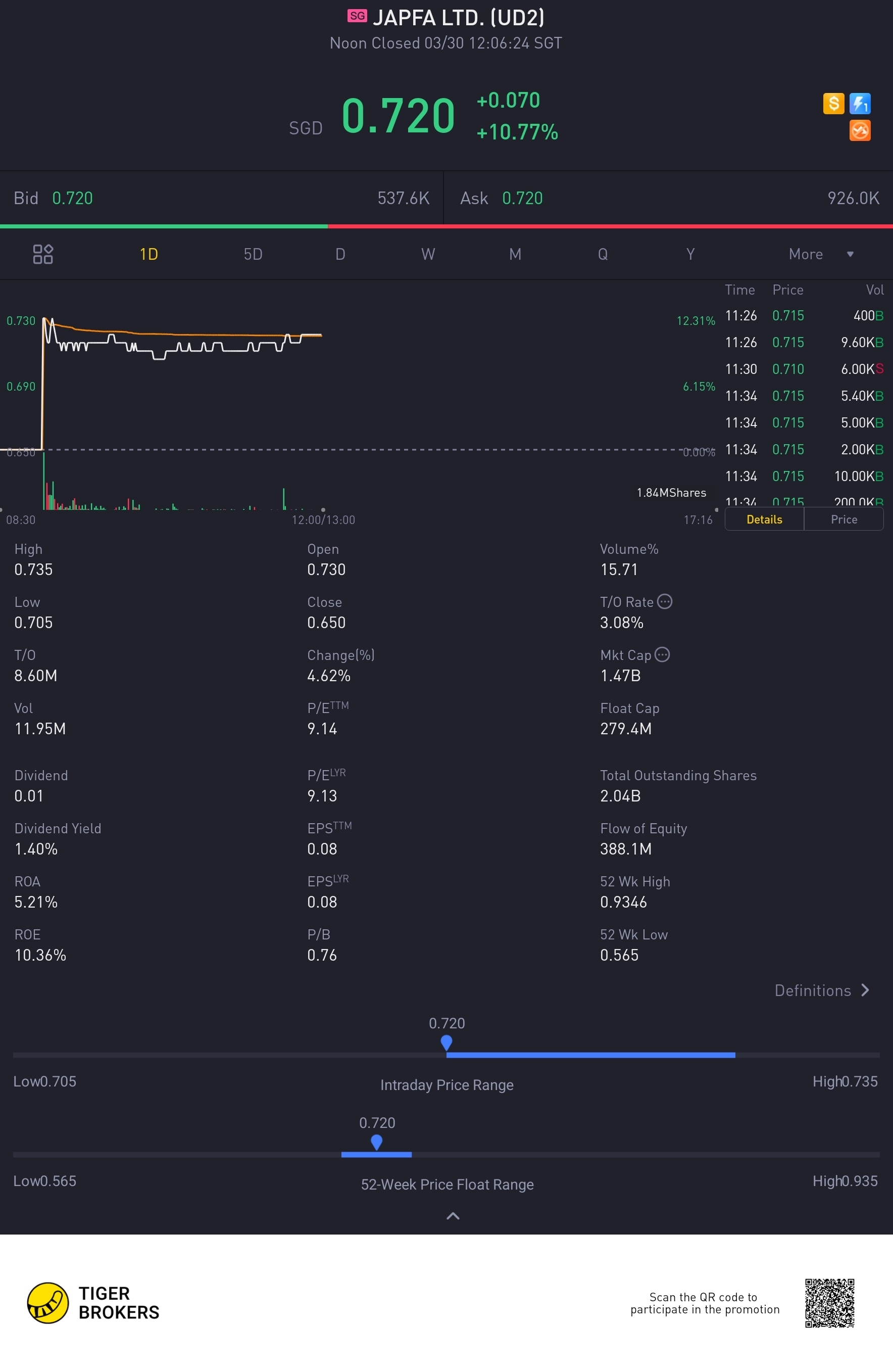Open the Mkt Cap info bubble

[x=662, y=654]
